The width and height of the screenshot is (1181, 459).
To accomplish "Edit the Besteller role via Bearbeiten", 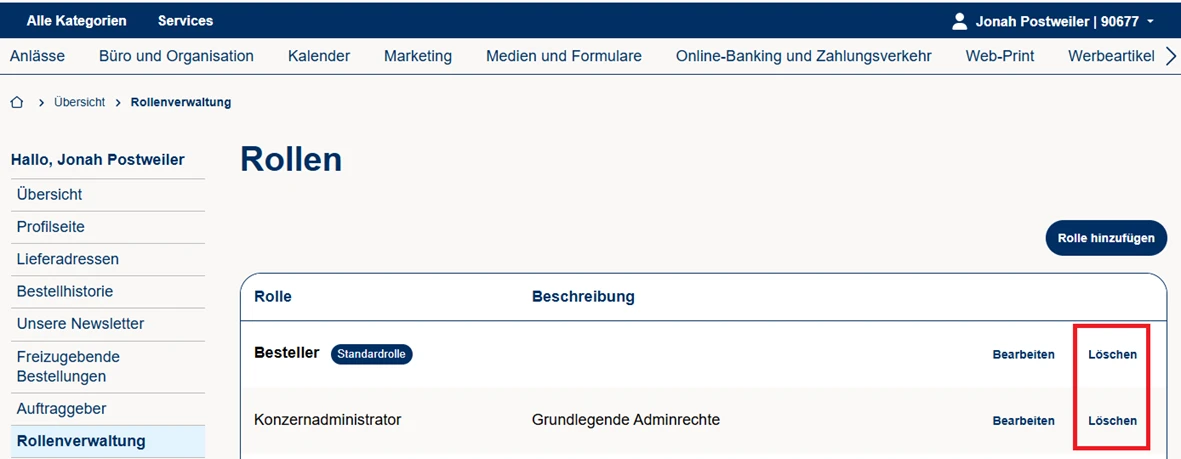I will [1023, 355].
